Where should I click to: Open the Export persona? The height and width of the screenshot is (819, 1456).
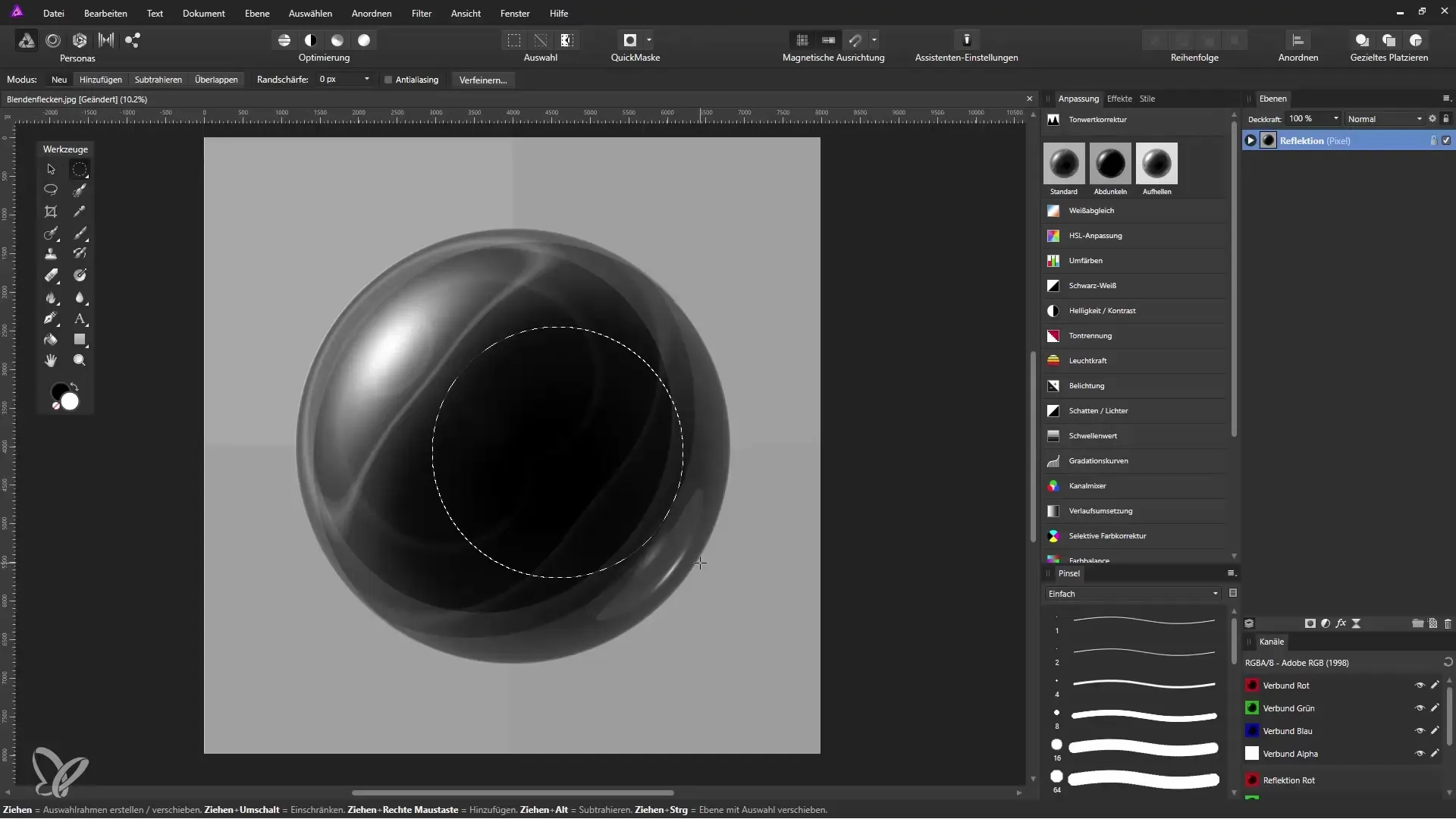(x=133, y=40)
